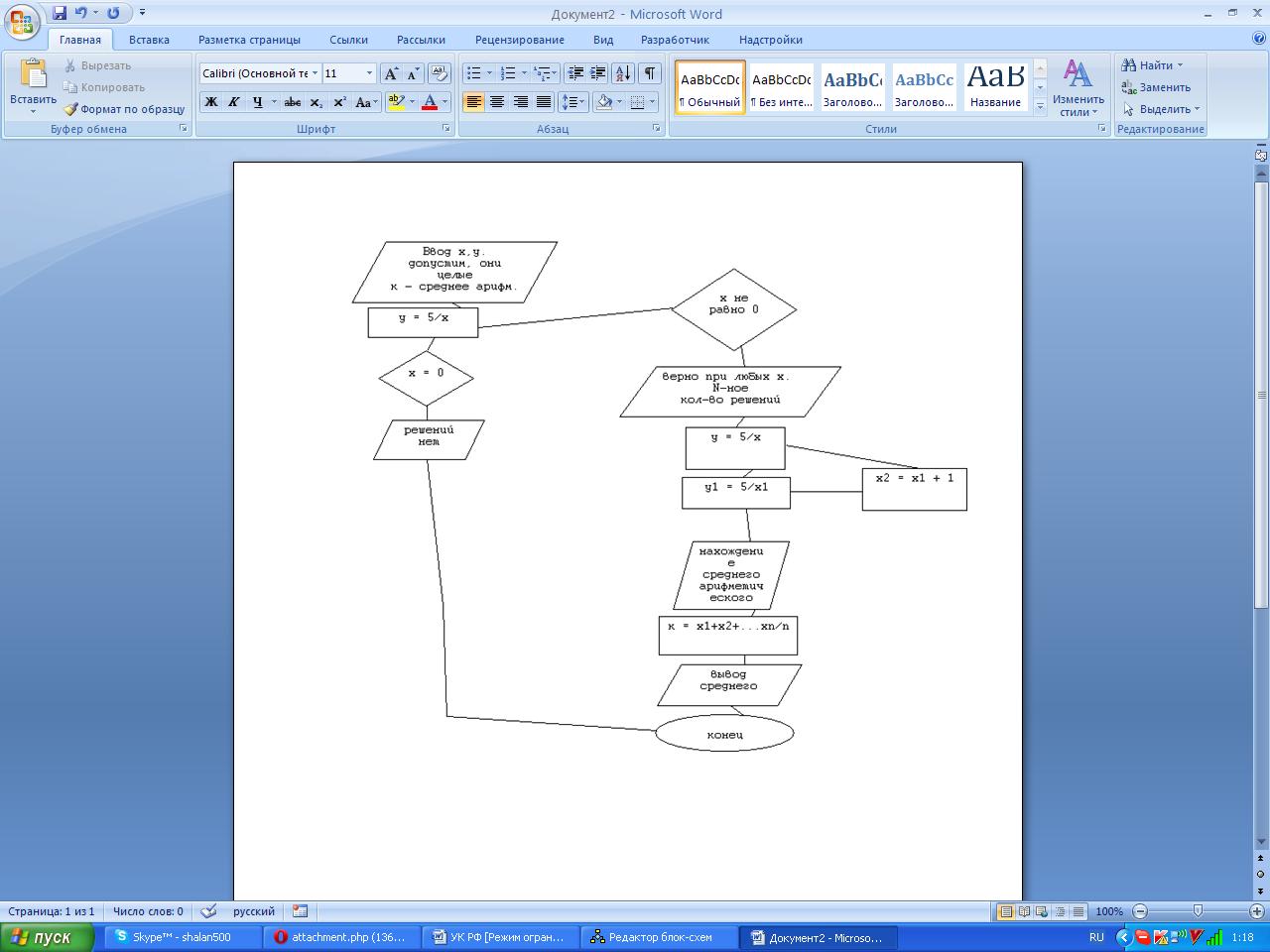Toggle italic formatting (К)

234,102
